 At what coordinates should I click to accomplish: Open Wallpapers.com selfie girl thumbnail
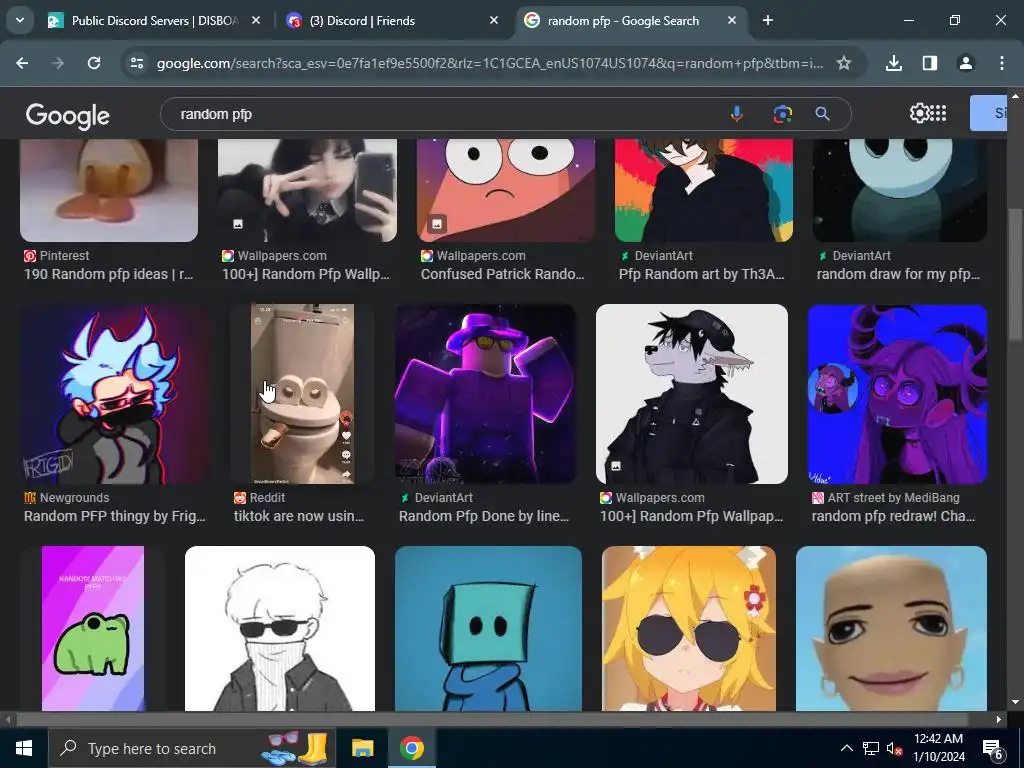pyautogui.click(x=308, y=190)
